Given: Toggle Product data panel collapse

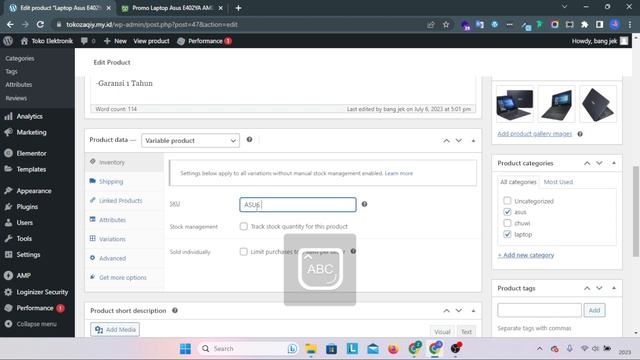Looking at the screenshot, I should click(x=473, y=140).
